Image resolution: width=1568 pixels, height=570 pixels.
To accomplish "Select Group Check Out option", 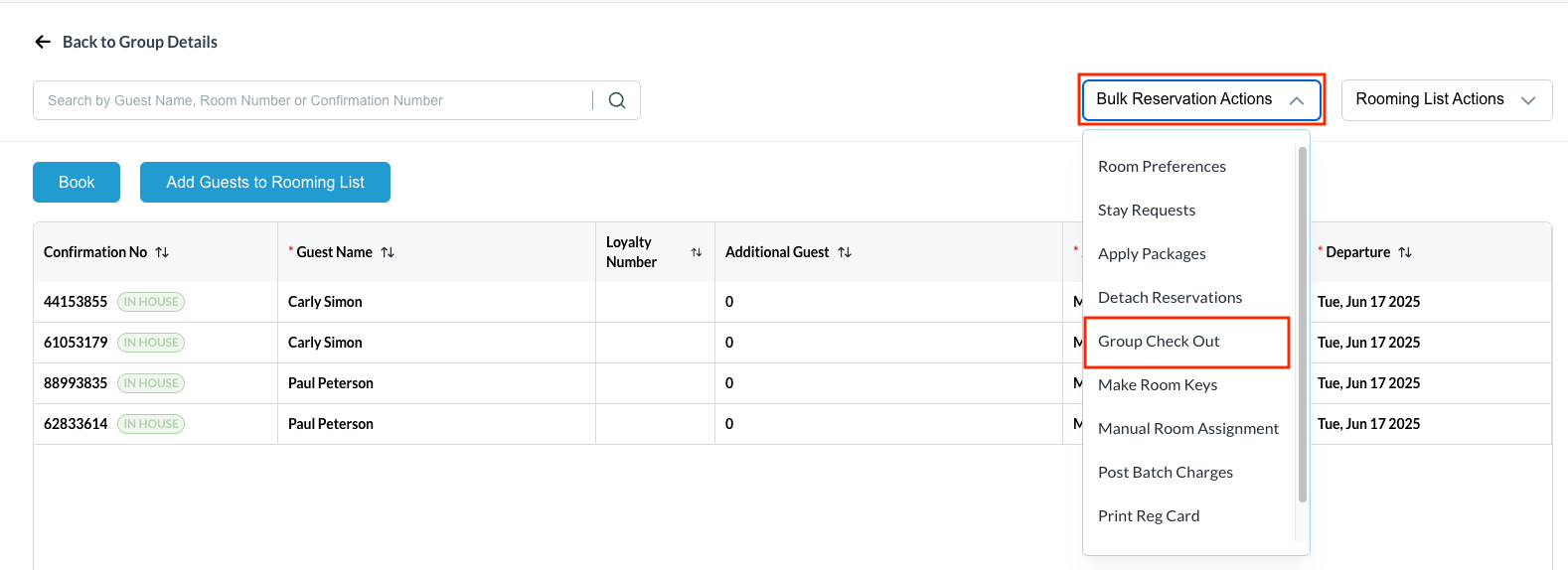I will 1159,342.
